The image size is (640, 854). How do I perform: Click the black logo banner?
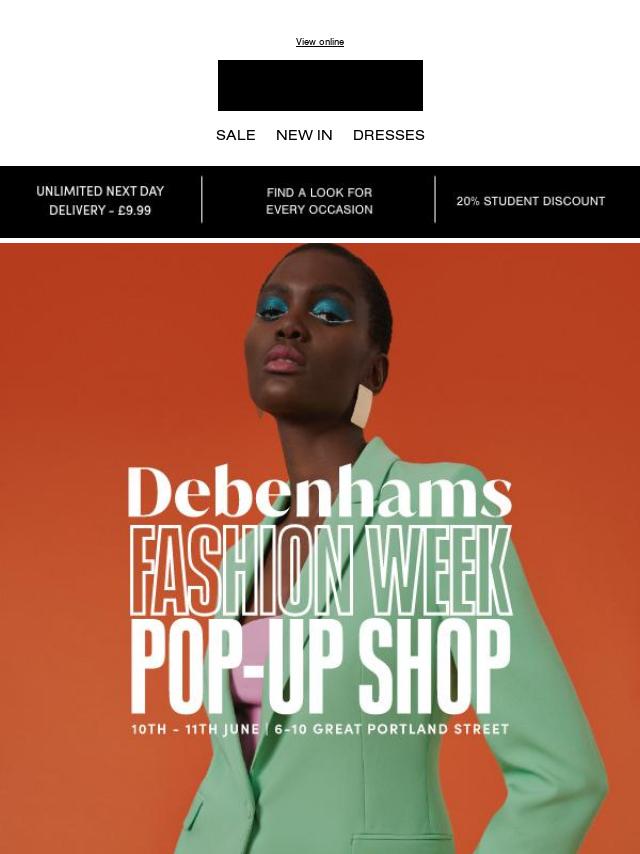[x=320, y=86]
